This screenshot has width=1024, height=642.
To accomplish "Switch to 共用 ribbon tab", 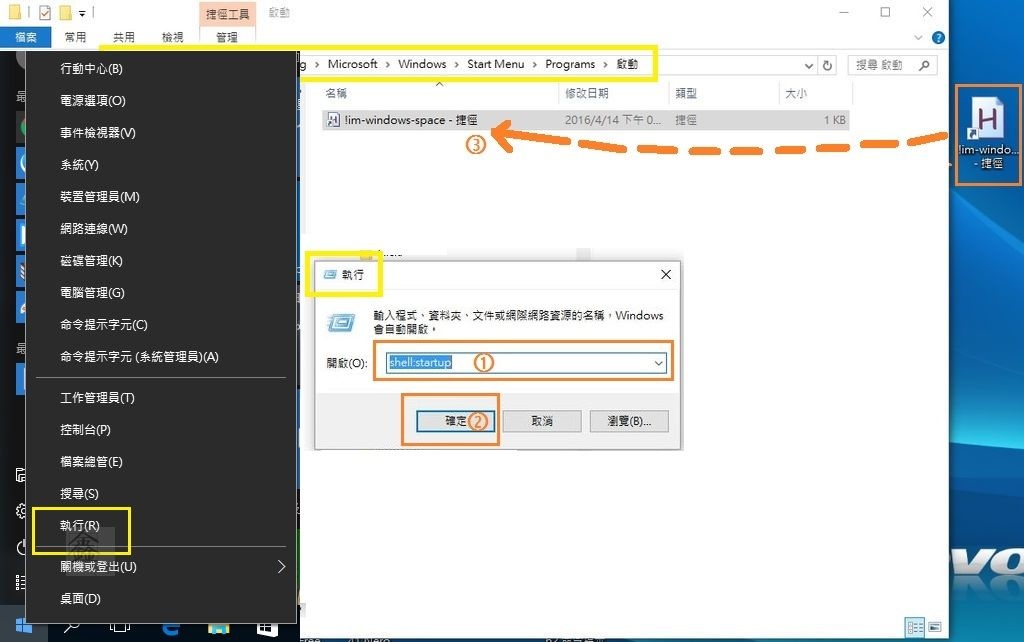I will [x=124, y=37].
